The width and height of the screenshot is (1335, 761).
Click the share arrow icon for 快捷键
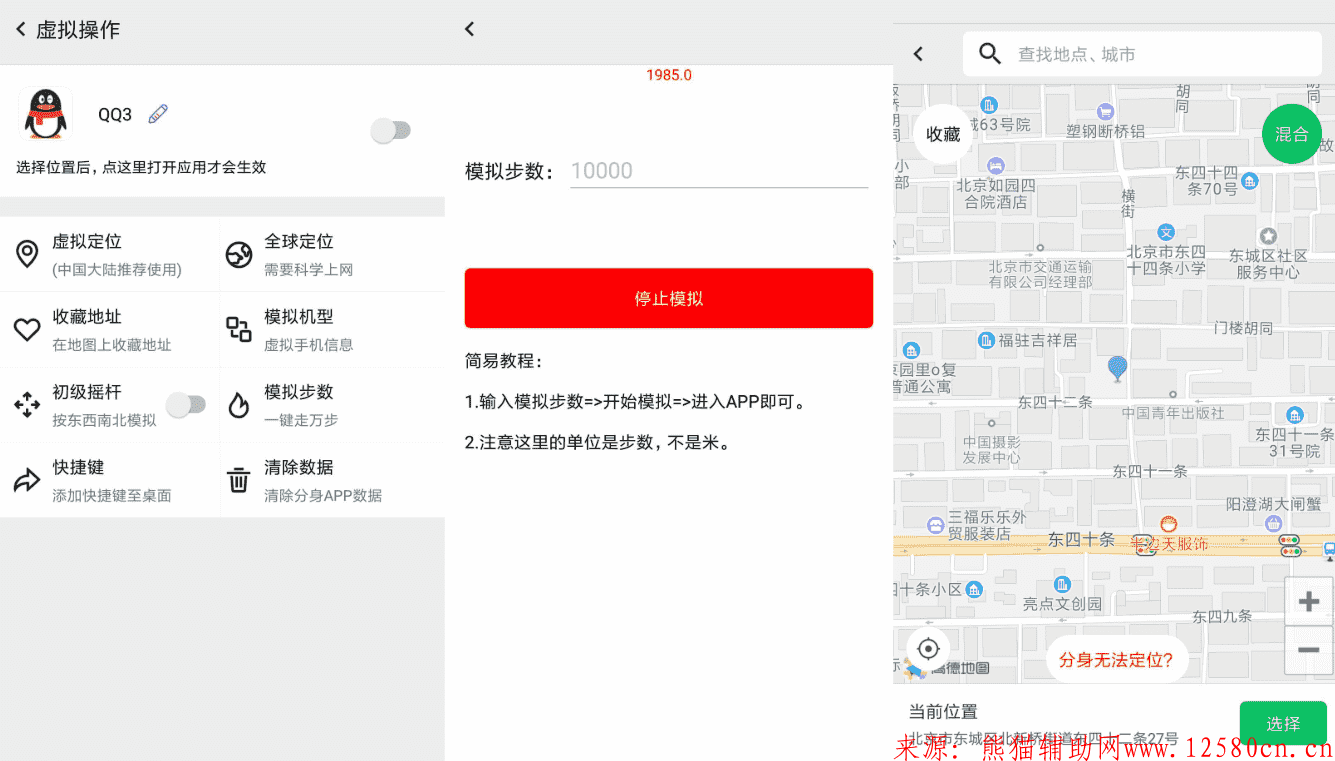(27, 481)
